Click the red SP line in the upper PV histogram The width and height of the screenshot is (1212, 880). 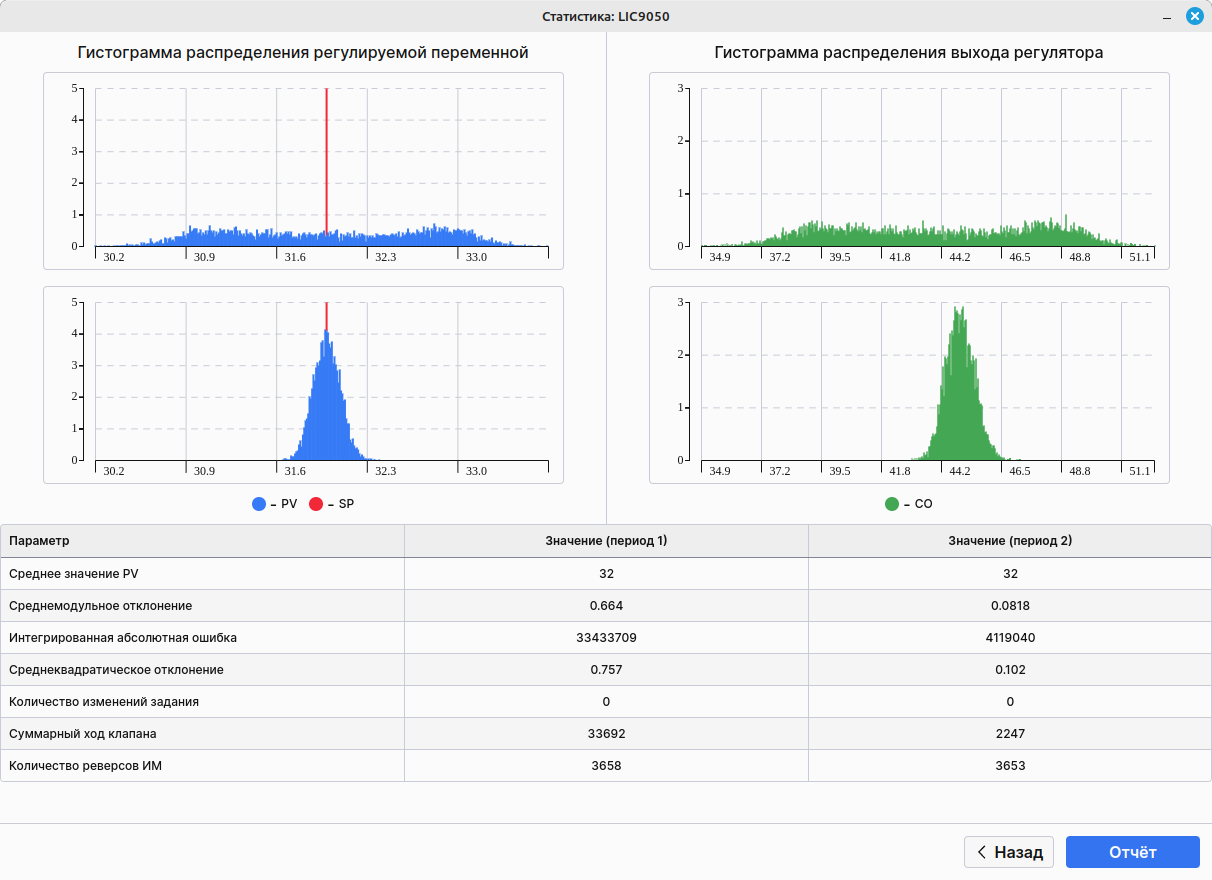pos(326,160)
